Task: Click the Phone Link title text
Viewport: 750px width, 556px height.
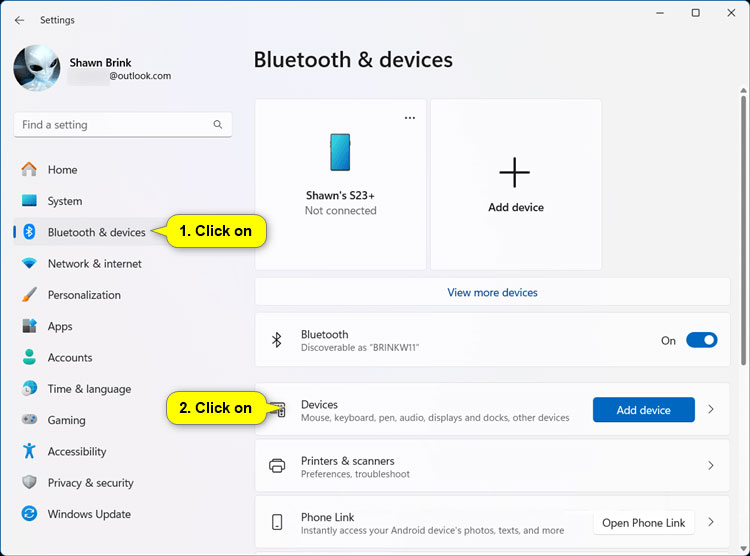Action: (328, 517)
